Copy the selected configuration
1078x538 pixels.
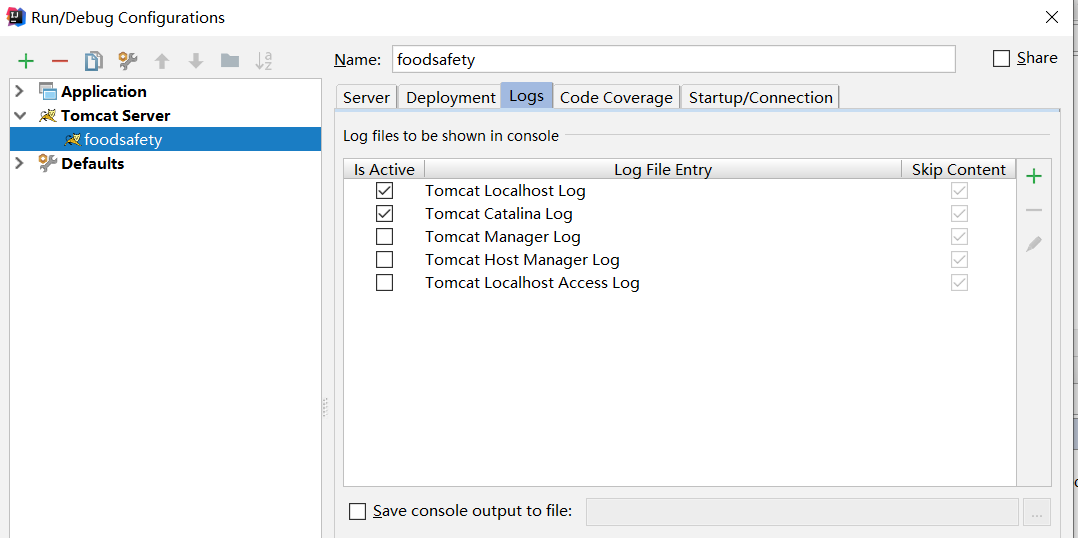tap(93, 61)
